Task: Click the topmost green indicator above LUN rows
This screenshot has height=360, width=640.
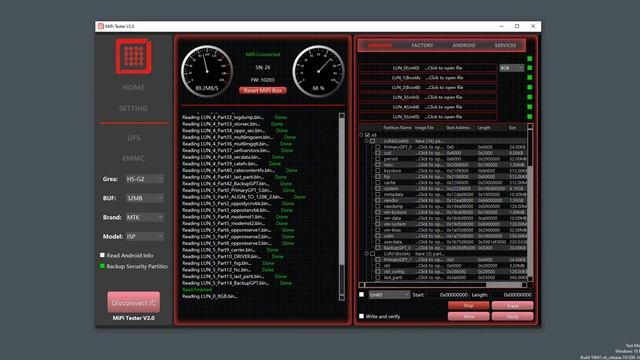Action: pyautogui.click(x=529, y=59)
